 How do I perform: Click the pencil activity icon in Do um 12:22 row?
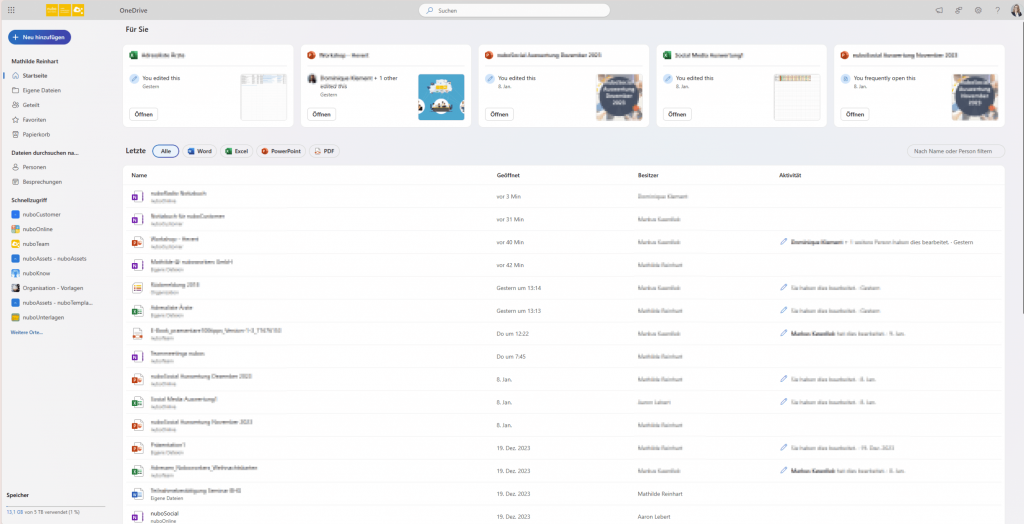pyautogui.click(x=784, y=333)
